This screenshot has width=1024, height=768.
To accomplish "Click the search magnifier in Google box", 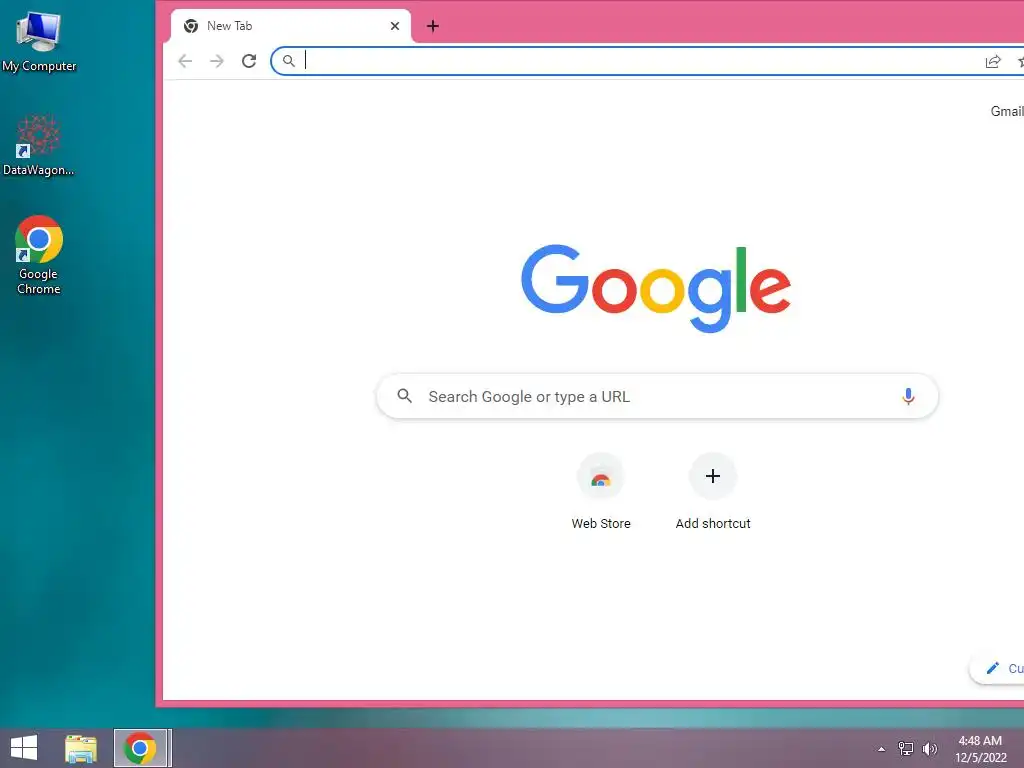I will coord(405,396).
